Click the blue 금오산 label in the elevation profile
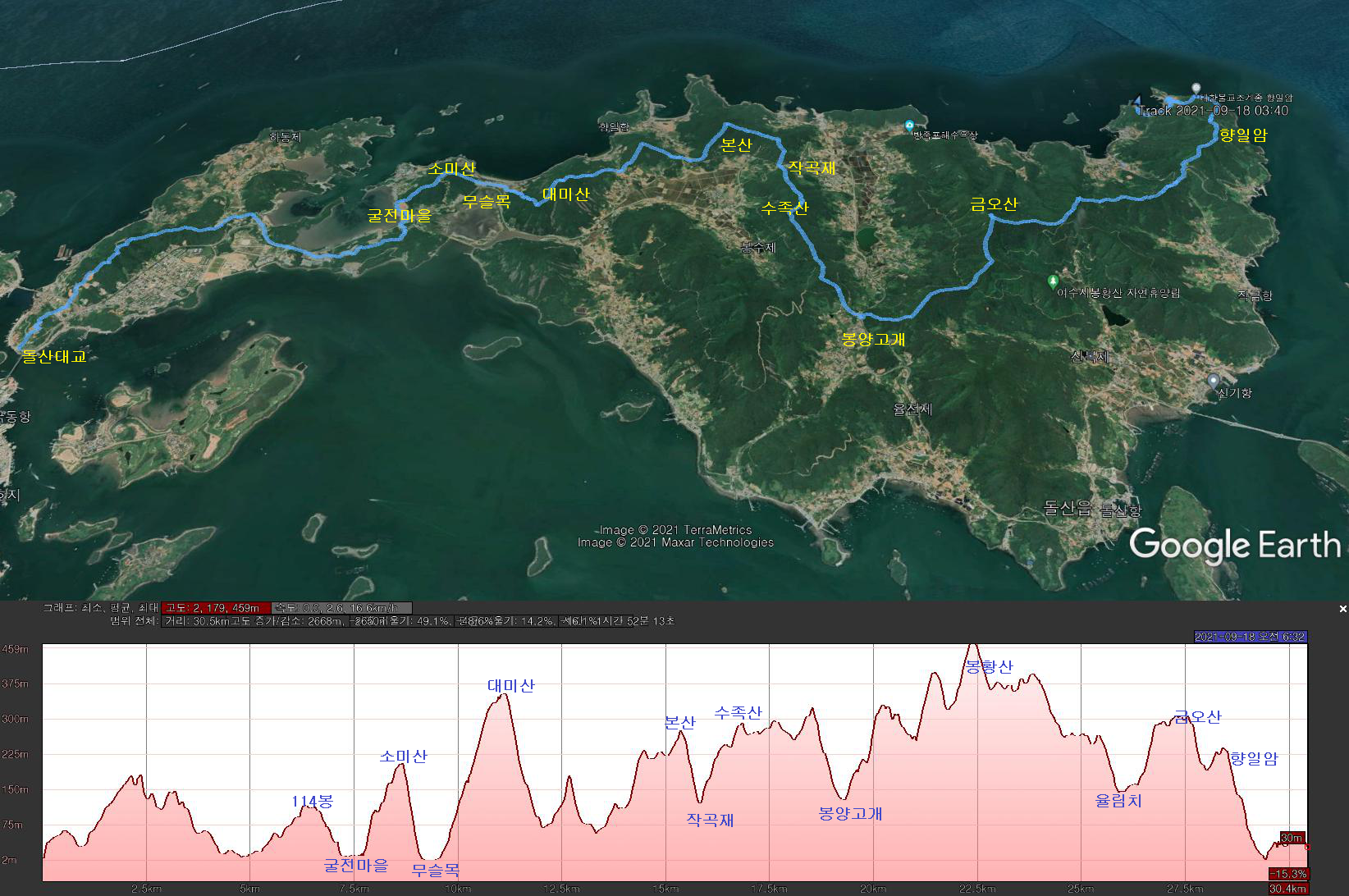This screenshot has height=896, width=1349. click(1198, 716)
